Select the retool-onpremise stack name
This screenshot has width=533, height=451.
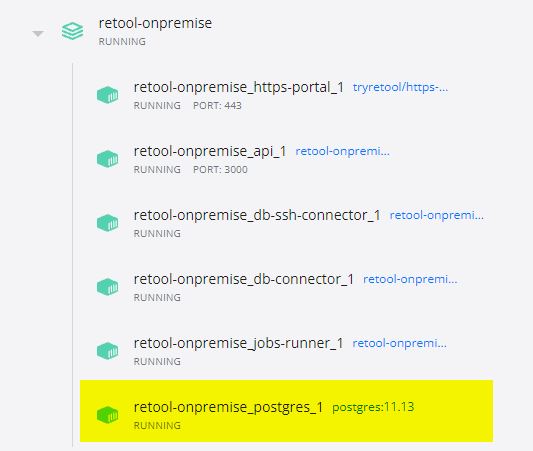coord(155,23)
